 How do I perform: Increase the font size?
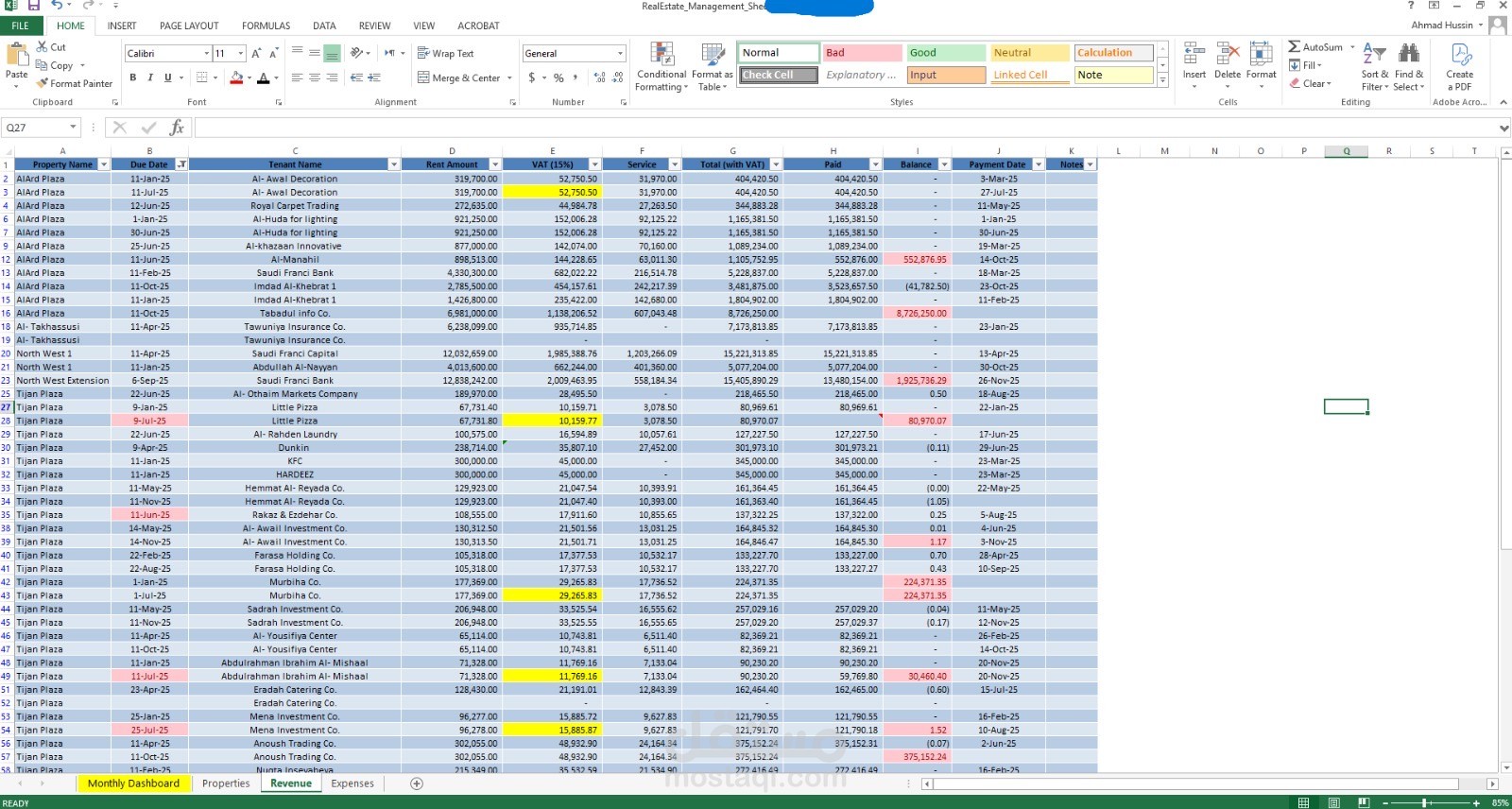256,53
